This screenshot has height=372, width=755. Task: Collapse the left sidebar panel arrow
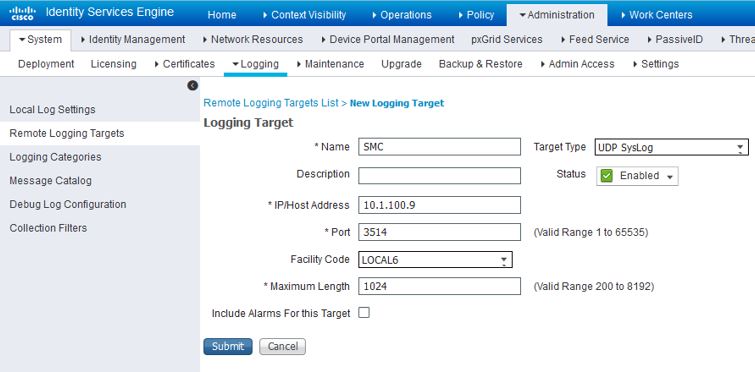[x=192, y=86]
